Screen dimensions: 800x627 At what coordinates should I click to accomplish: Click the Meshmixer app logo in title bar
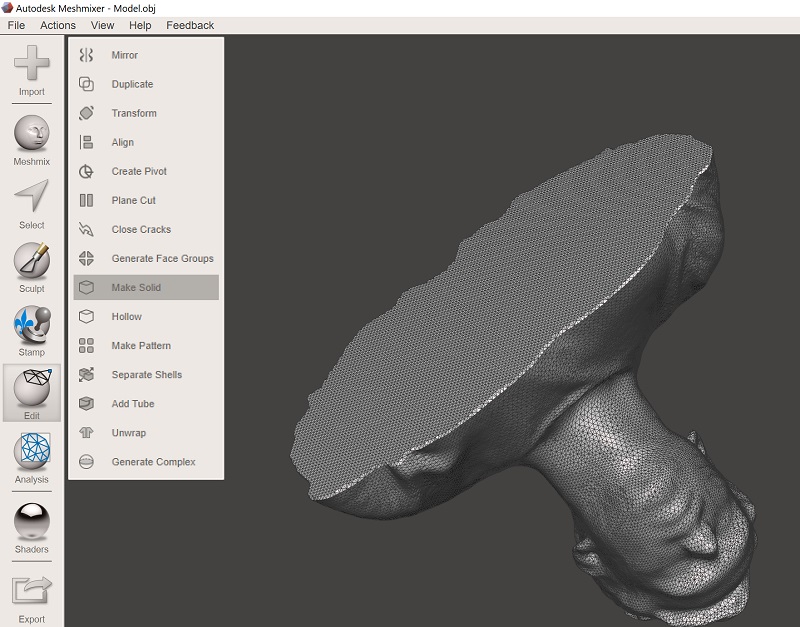7,8
